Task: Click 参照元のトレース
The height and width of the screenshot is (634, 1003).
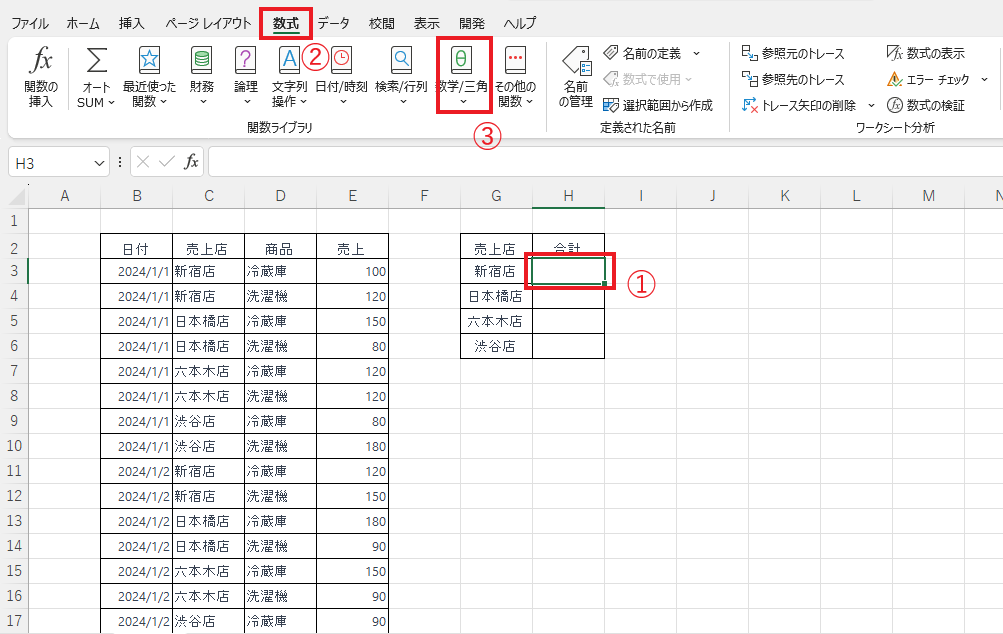Action: (793, 53)
